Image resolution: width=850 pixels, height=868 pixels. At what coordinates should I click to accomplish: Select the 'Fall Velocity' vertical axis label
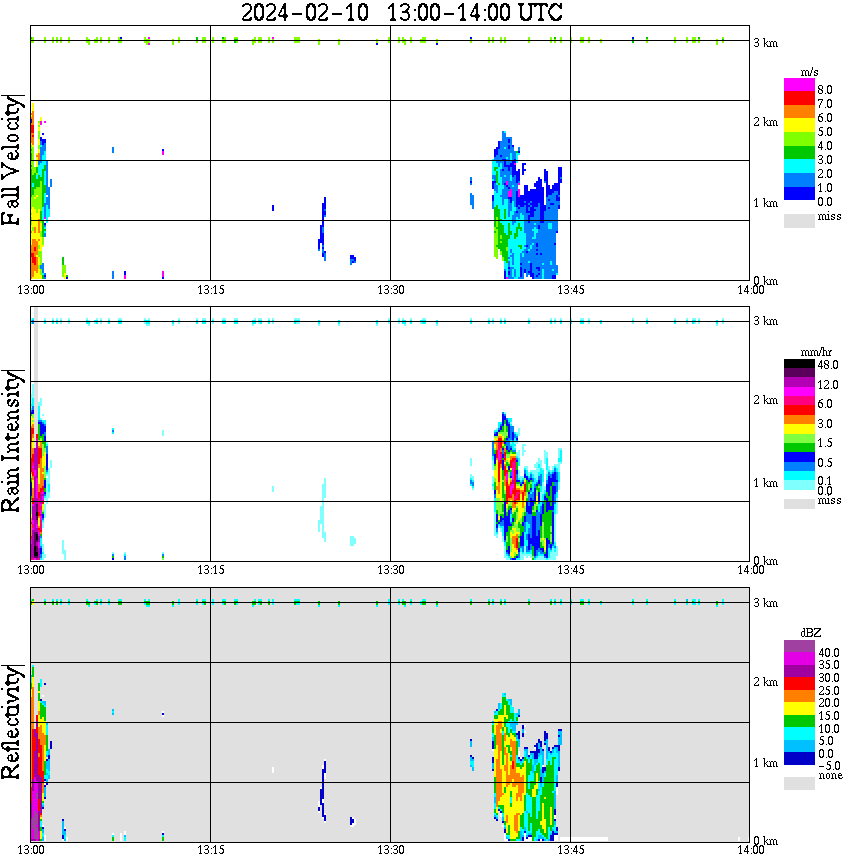pyautogui.click(x=11, y=160)
